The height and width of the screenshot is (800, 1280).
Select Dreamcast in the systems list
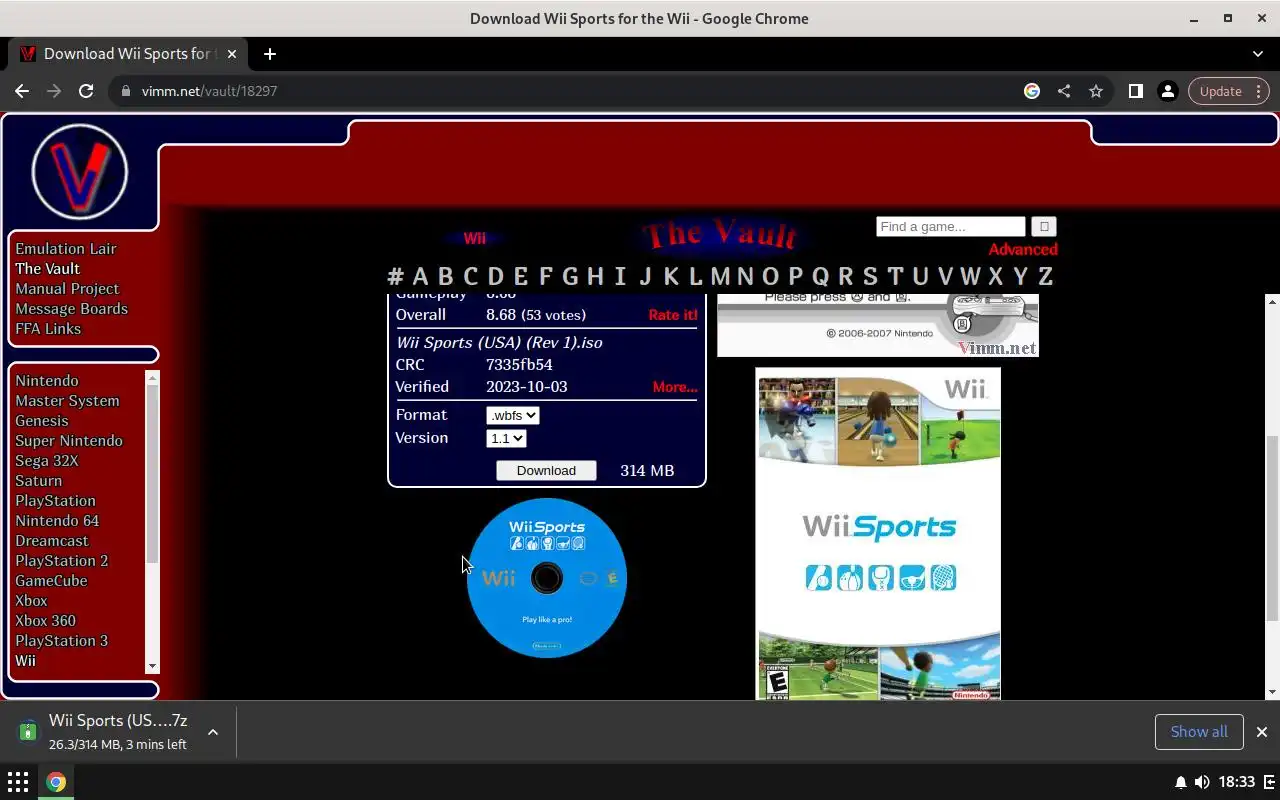pos(52,541)
